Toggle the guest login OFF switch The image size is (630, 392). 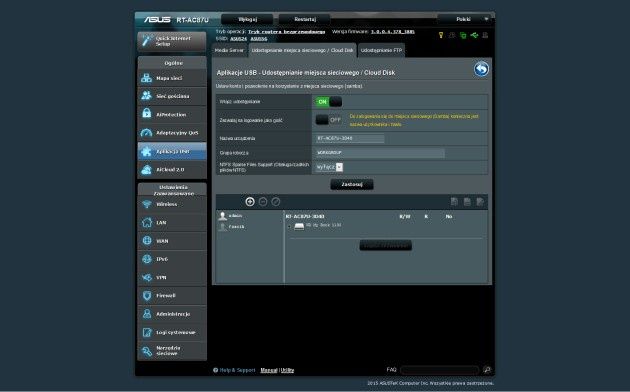(329, 120)
